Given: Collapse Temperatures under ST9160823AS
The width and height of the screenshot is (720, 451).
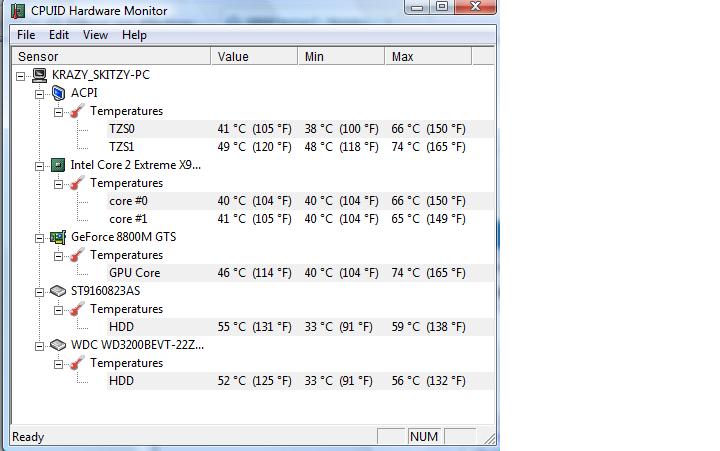Looking at the screenshot, I should (58, 310).
